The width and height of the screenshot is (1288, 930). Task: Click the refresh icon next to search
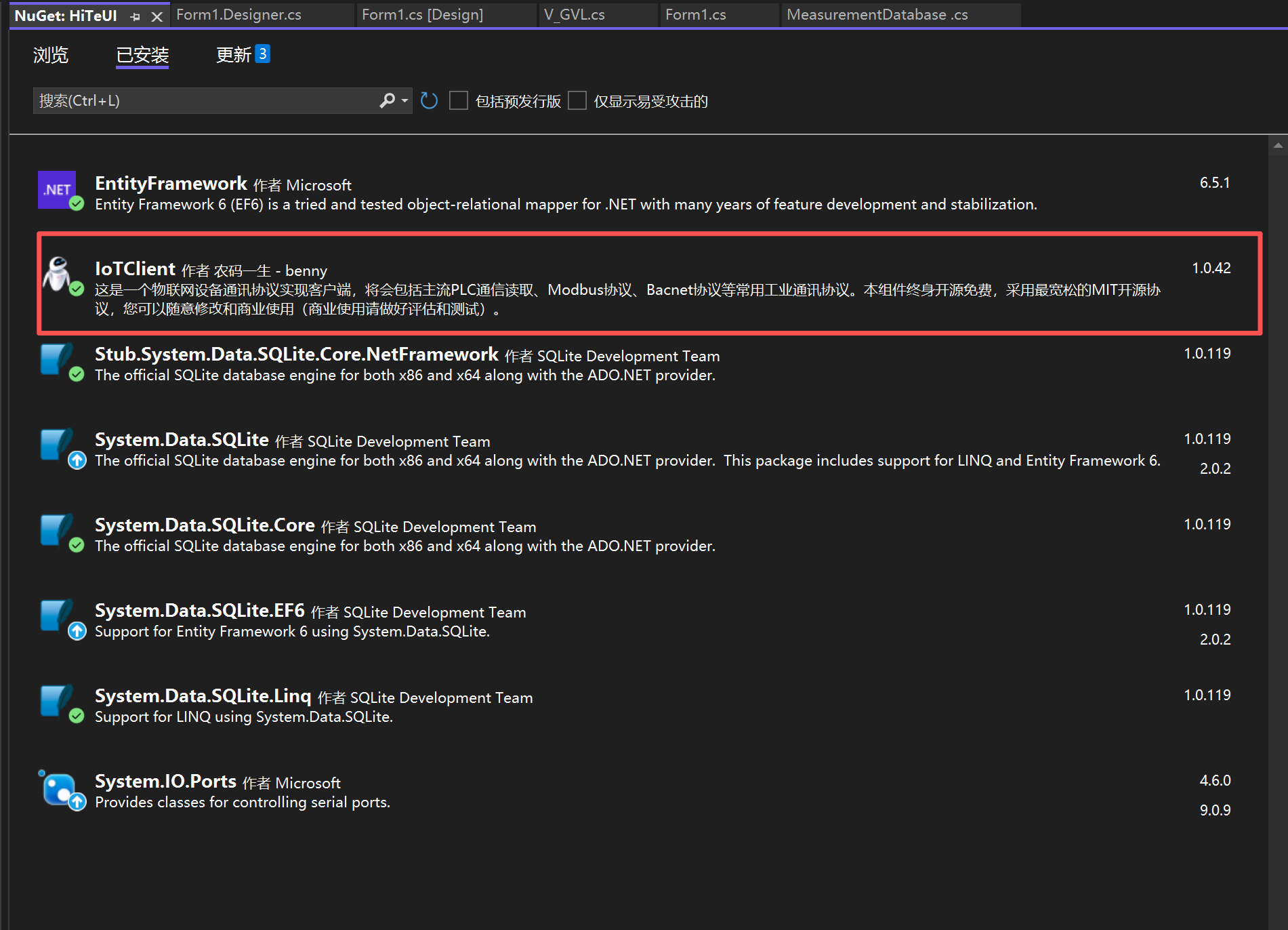pyautogui.click(x=429, y=101)
